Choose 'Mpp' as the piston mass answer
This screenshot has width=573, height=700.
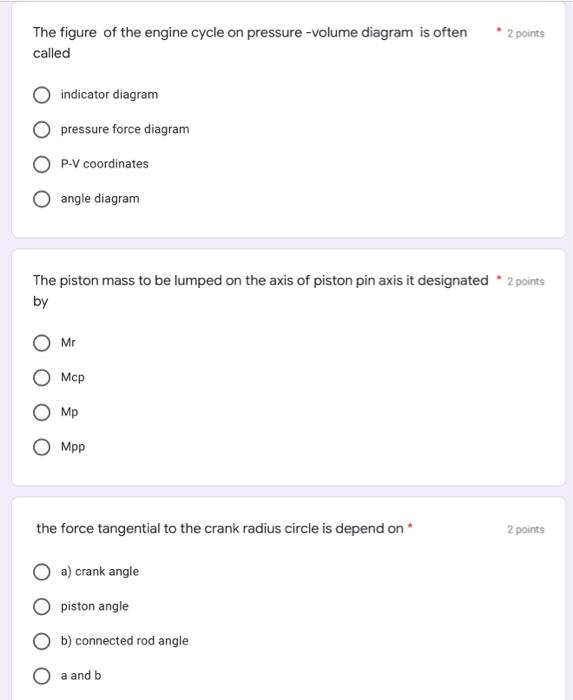click(42, 447)
